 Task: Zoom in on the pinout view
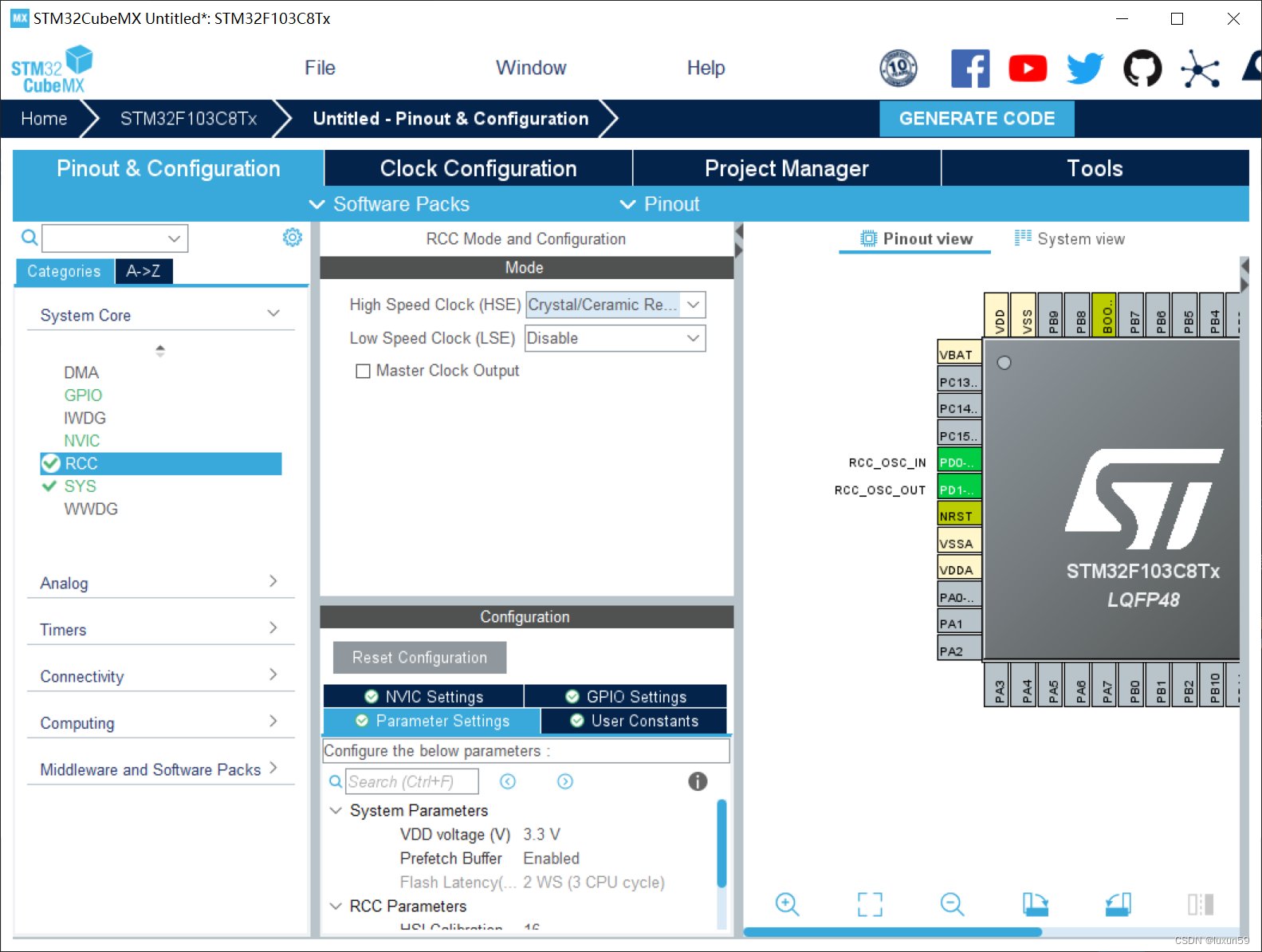pyautogui.click(x=787, y=904)
